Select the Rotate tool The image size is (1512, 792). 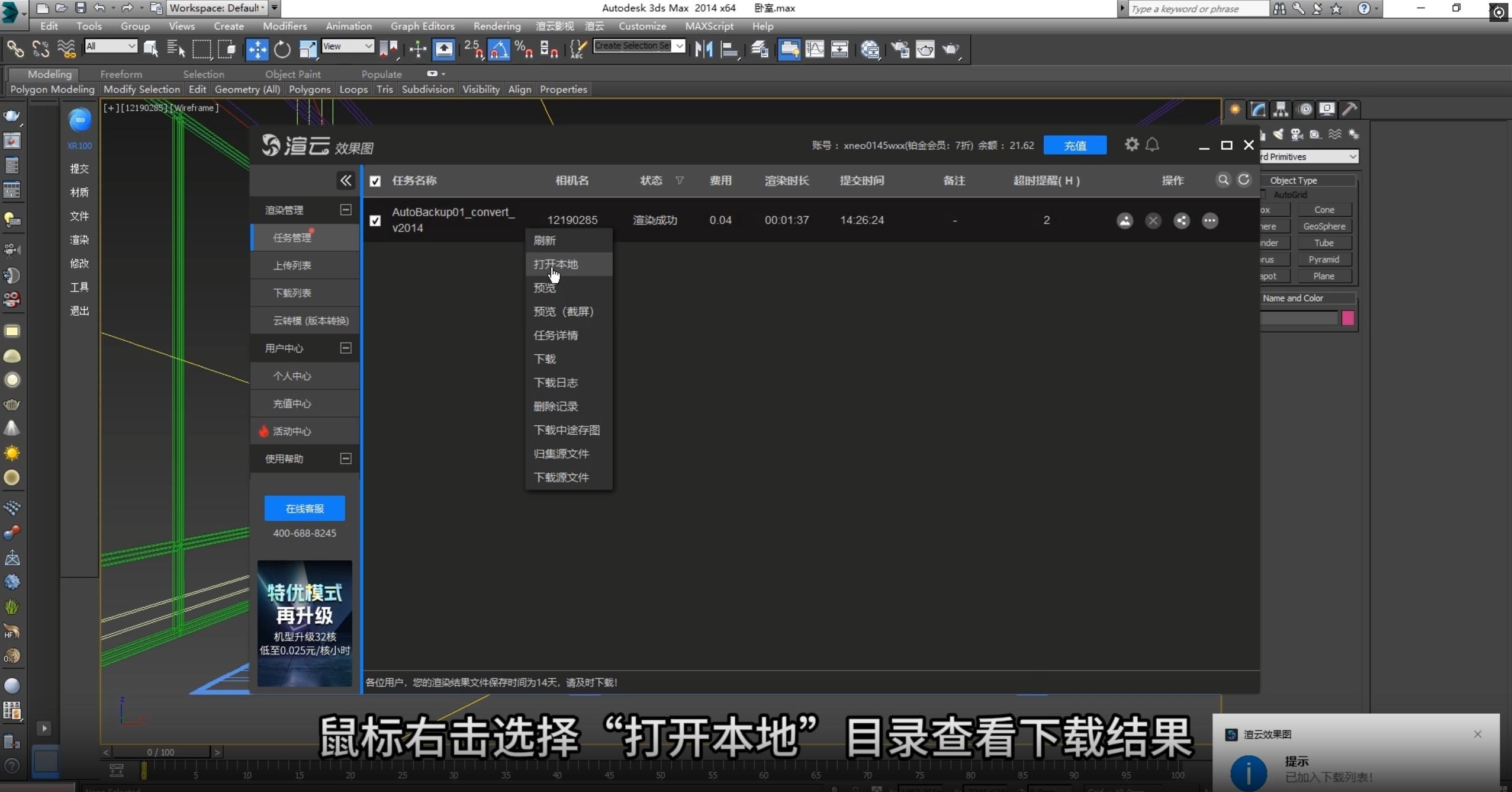coord(282,49)
